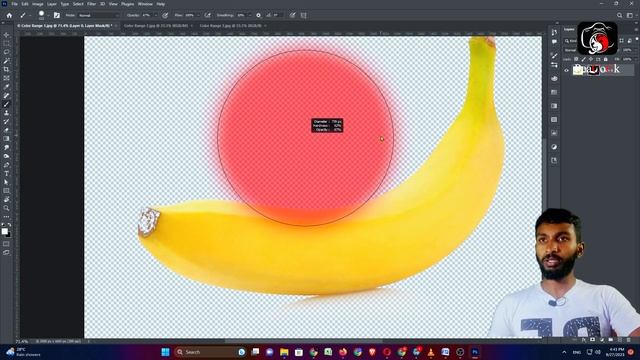This screenshot has width=640, height=360.
Task: Open the Filter menu
Action: [91, 4]
